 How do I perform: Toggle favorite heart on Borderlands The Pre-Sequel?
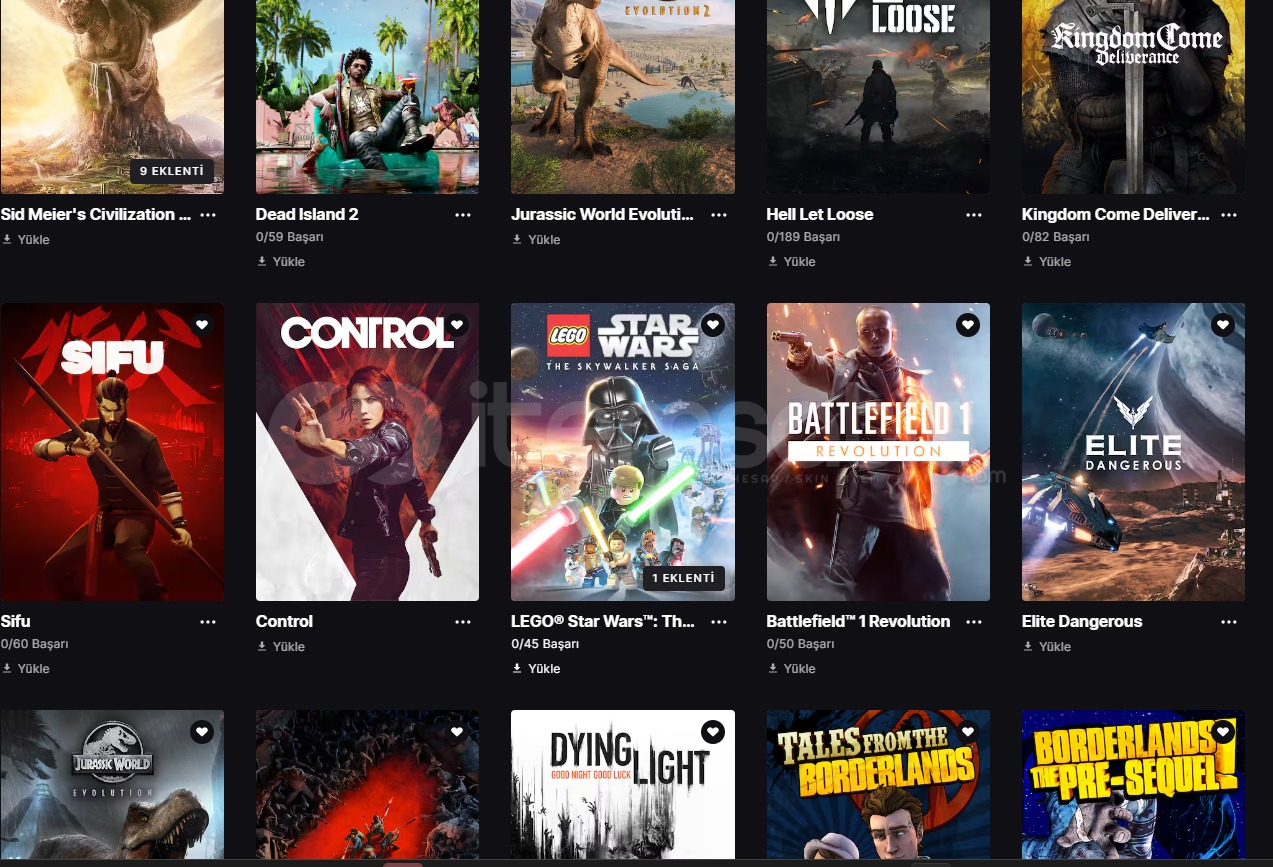[x=1223, y=732]
